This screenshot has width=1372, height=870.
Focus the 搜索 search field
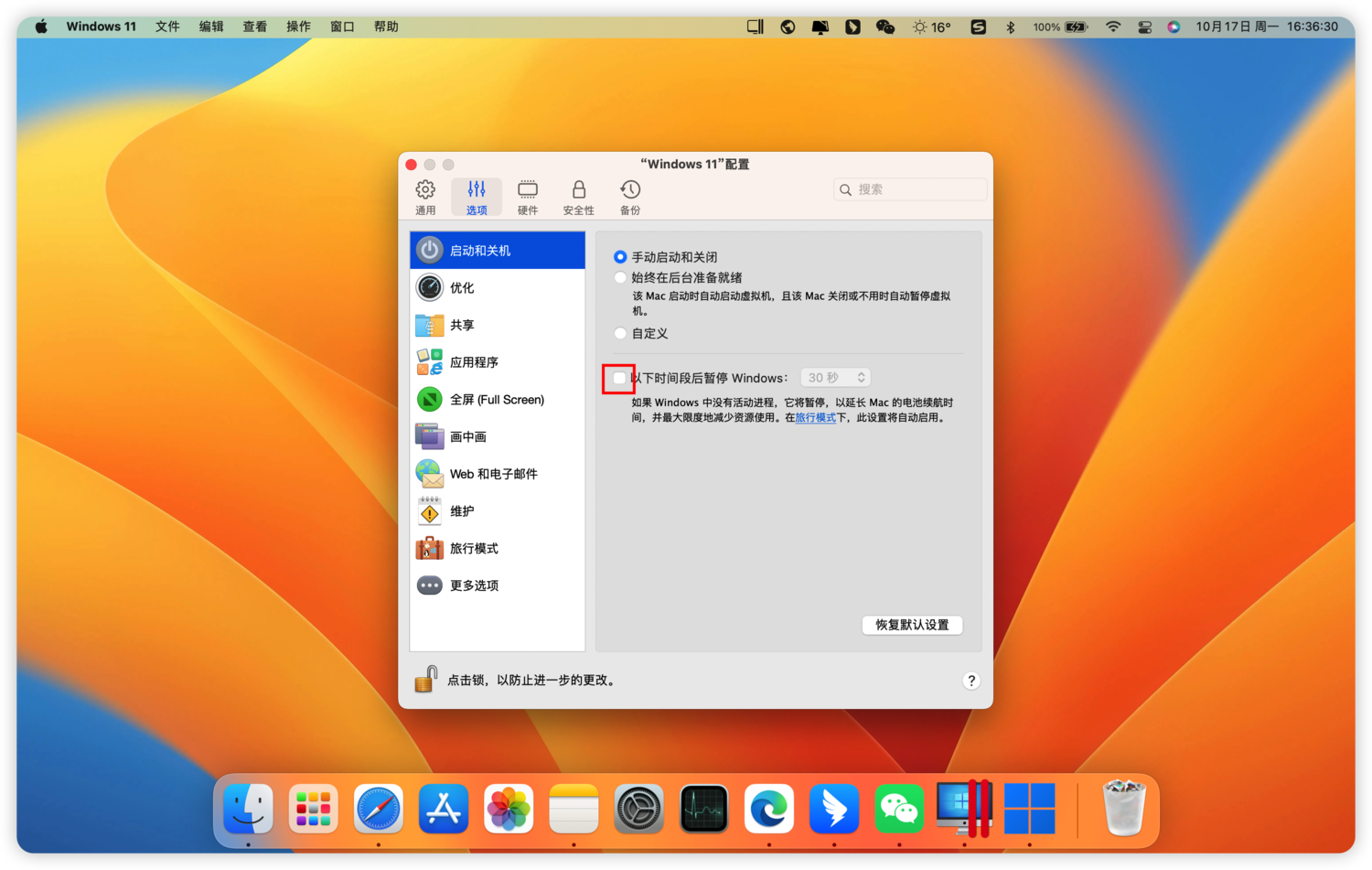(x=910, y=189)
